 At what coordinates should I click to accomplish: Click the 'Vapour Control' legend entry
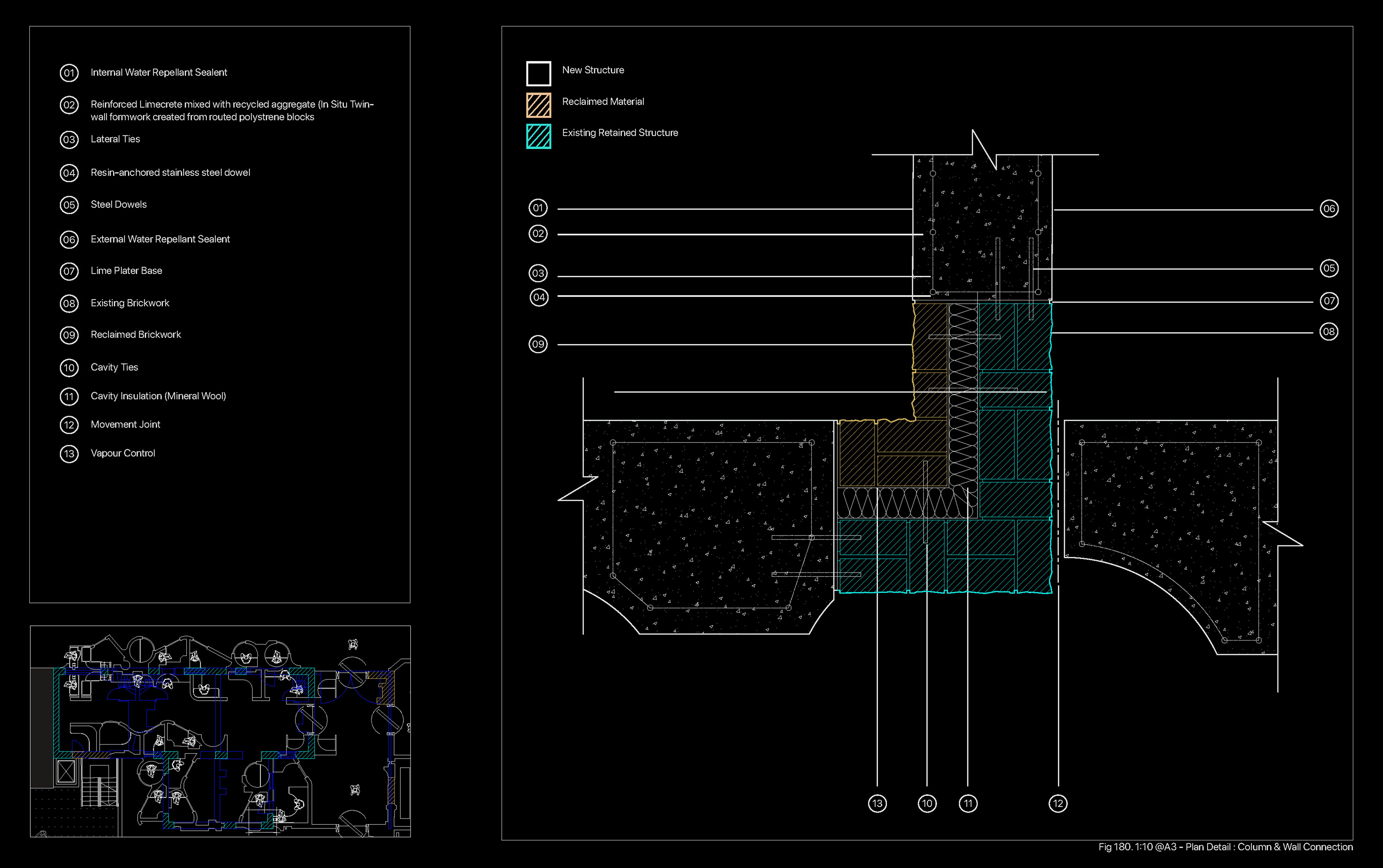(123, 453)
